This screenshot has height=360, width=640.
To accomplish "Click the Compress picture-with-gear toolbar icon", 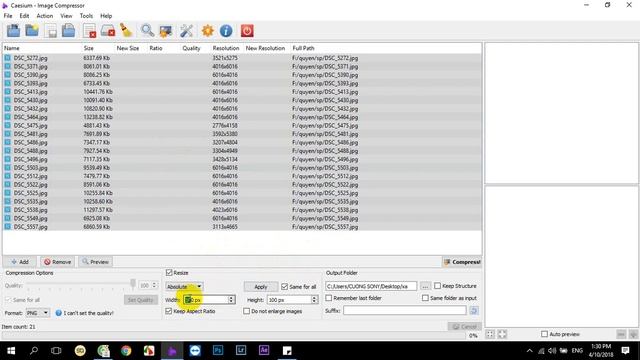I will (x=166, y=31).
